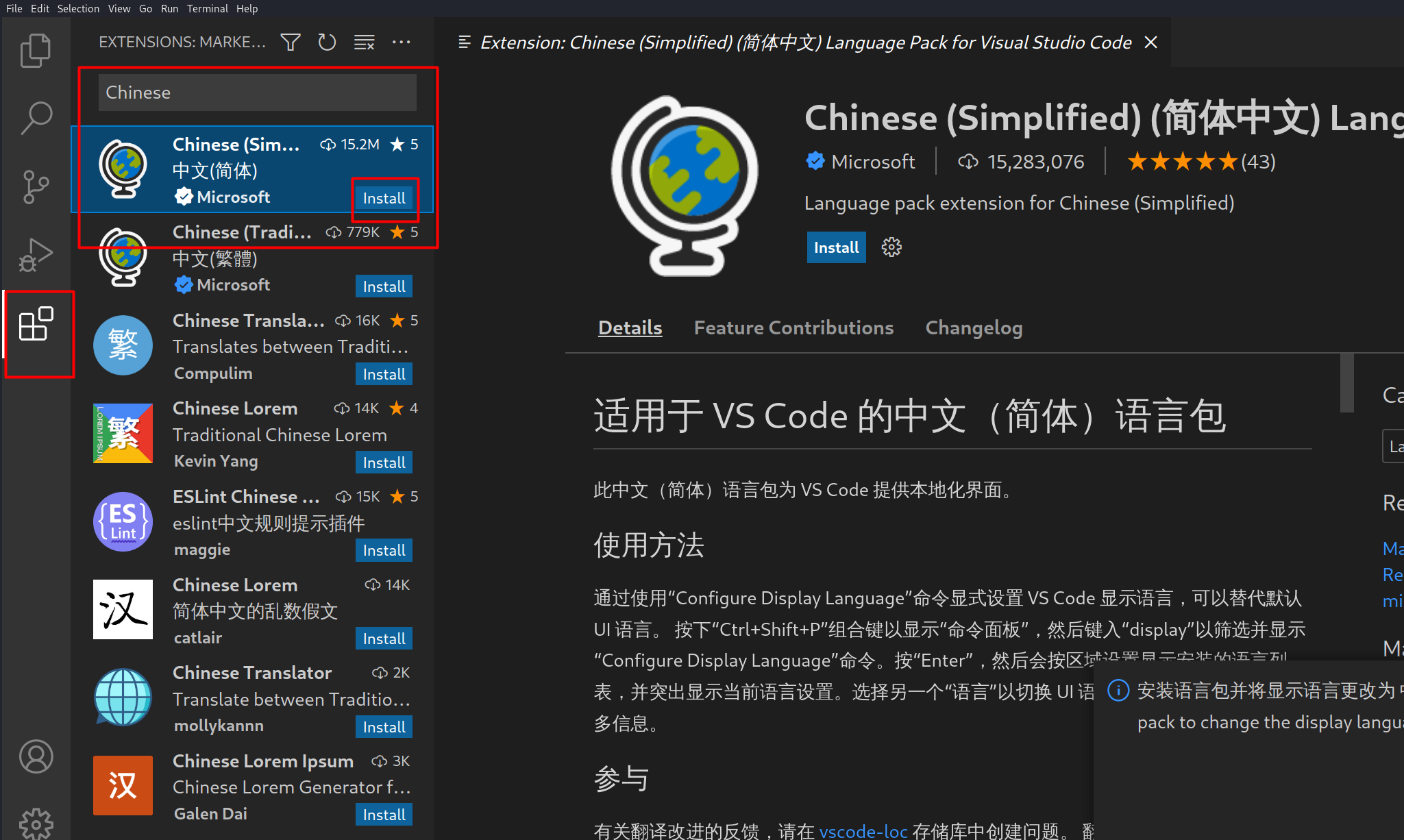Clear extensions search results icon
This screenshot has width=1404, height=840.
tap(364, 42)
